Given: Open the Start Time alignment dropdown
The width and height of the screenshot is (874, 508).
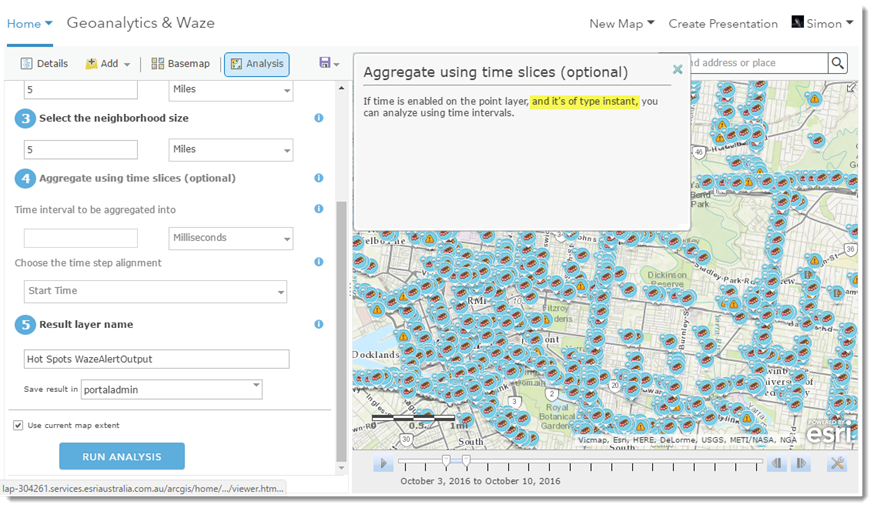Looking at the screenshot, I should pos(156,292).
